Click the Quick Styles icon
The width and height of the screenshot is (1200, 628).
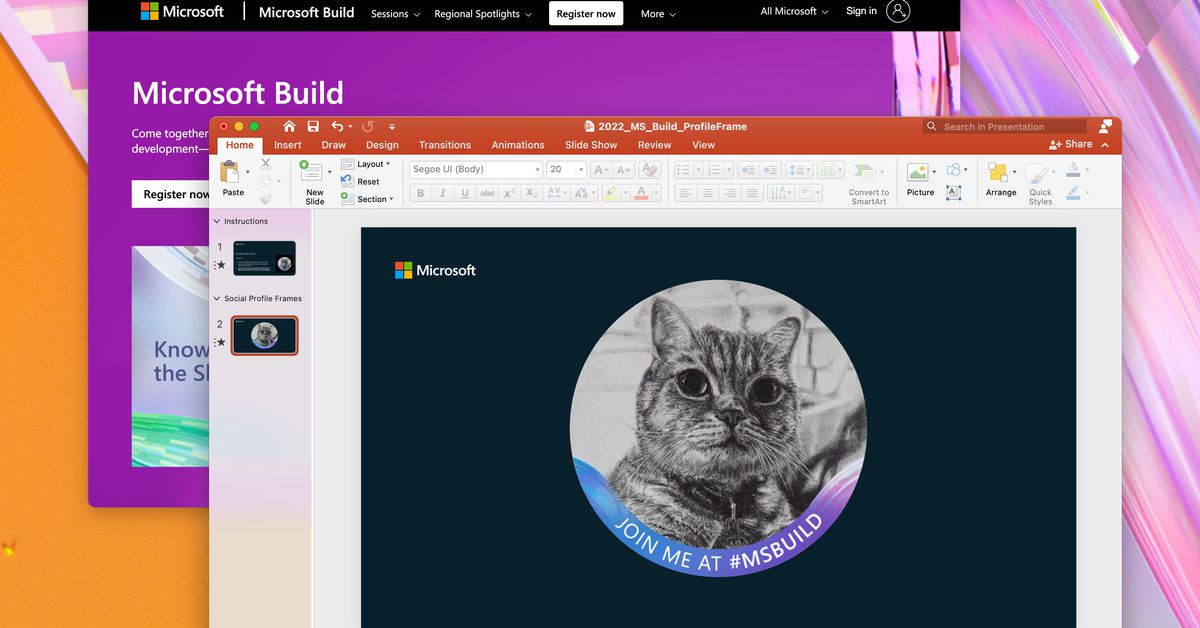(1039, 174)
